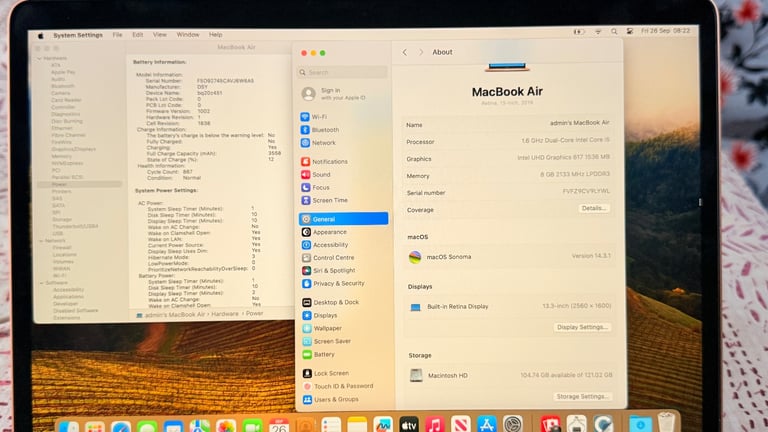This screenshot has width=768, height=432.
Task: Open Calendar from the Dock
Action: [x=279, y=425]
